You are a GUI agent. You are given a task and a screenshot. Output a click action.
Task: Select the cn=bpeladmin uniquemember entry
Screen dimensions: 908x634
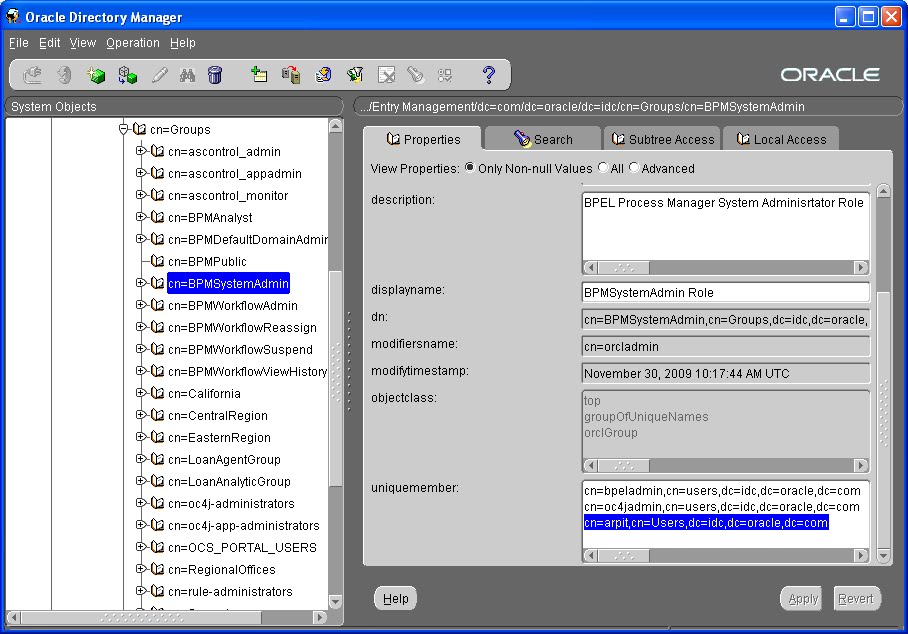(722, 490)
